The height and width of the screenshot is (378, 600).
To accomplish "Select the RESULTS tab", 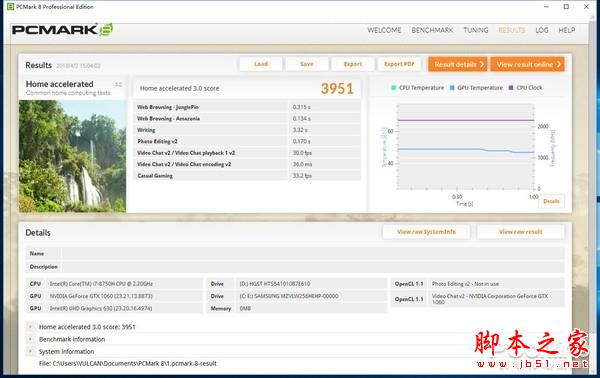I will pos(512,30).
